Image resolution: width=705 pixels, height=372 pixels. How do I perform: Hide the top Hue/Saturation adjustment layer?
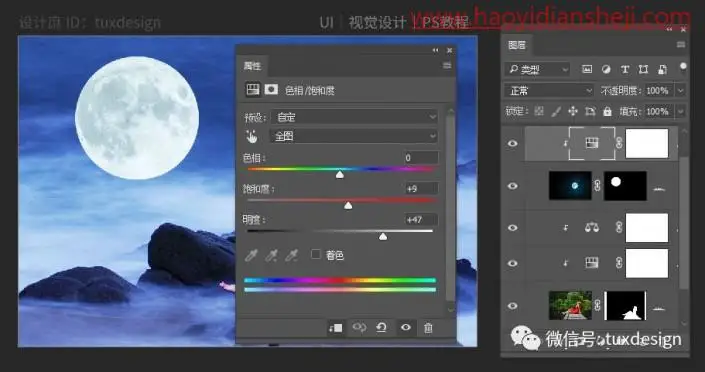(512, 143)
